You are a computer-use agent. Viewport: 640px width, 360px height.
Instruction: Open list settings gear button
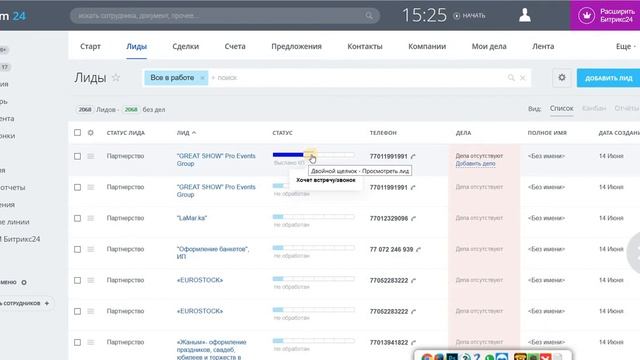[x=562, y=78]
